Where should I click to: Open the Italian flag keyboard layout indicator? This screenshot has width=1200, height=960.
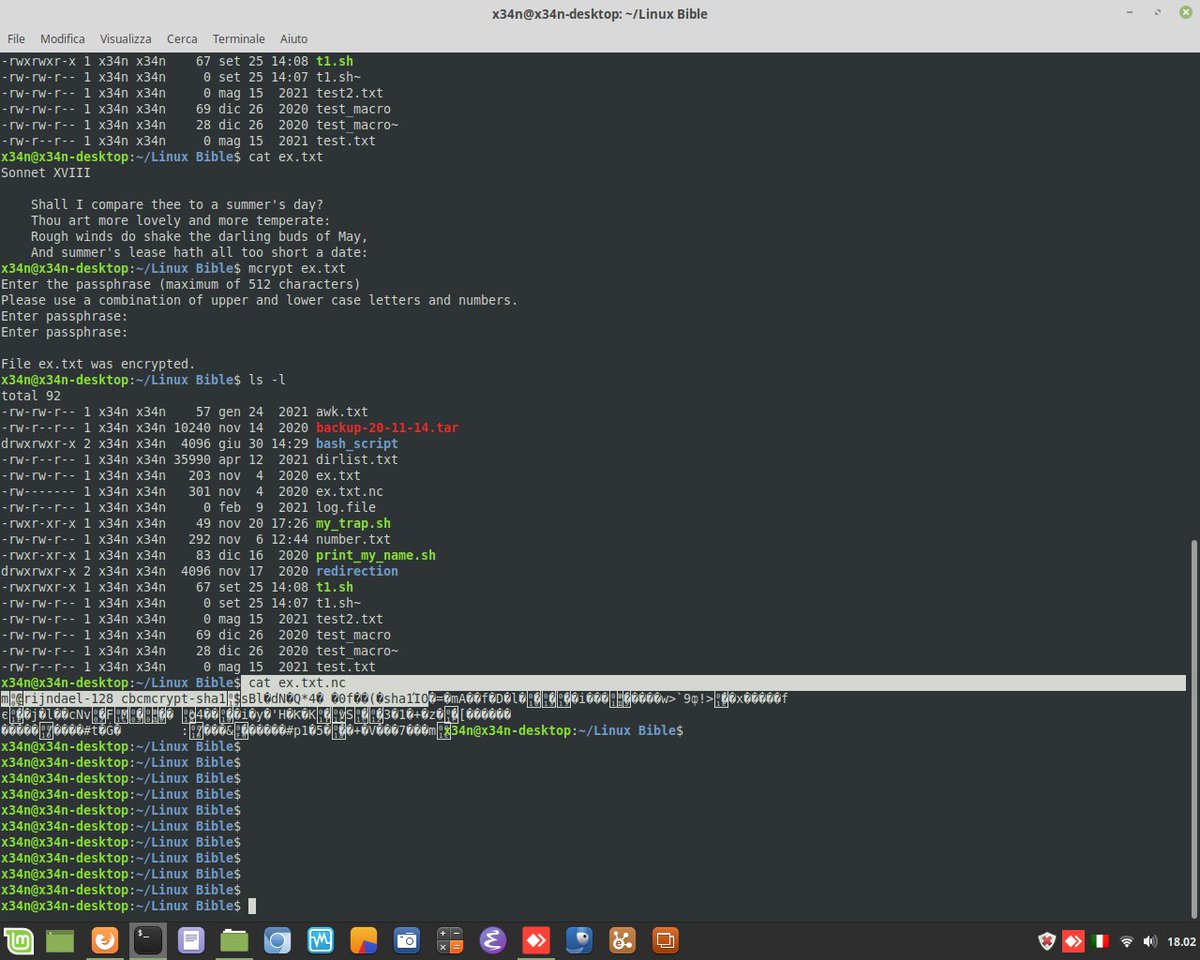coord(1100,941)
